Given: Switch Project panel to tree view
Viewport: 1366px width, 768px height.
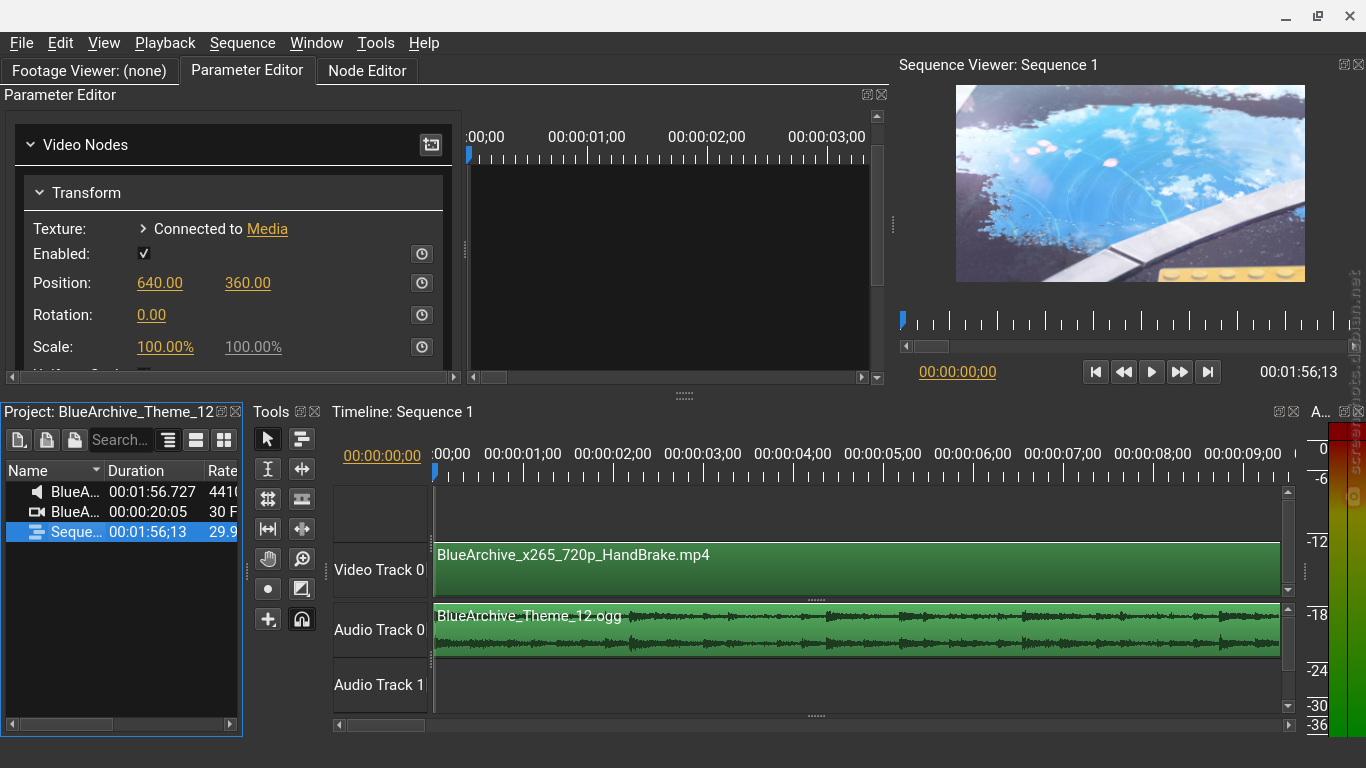Looking at the screenshot, I should [169, 440].
